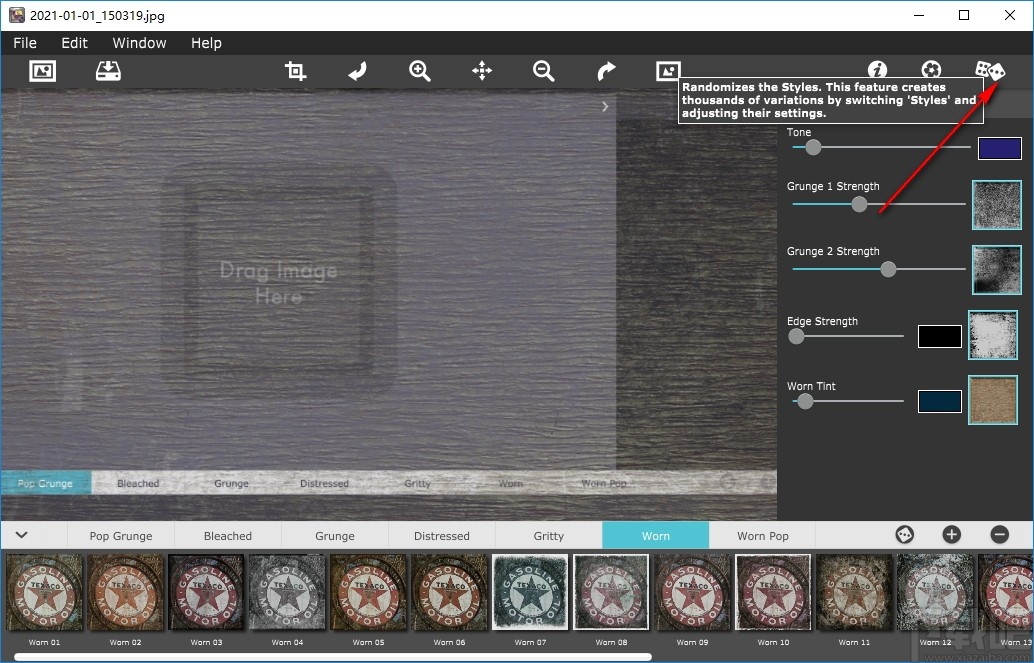Click the remove preset minus button
1034x663 pixels.
(x=999, y=535)
